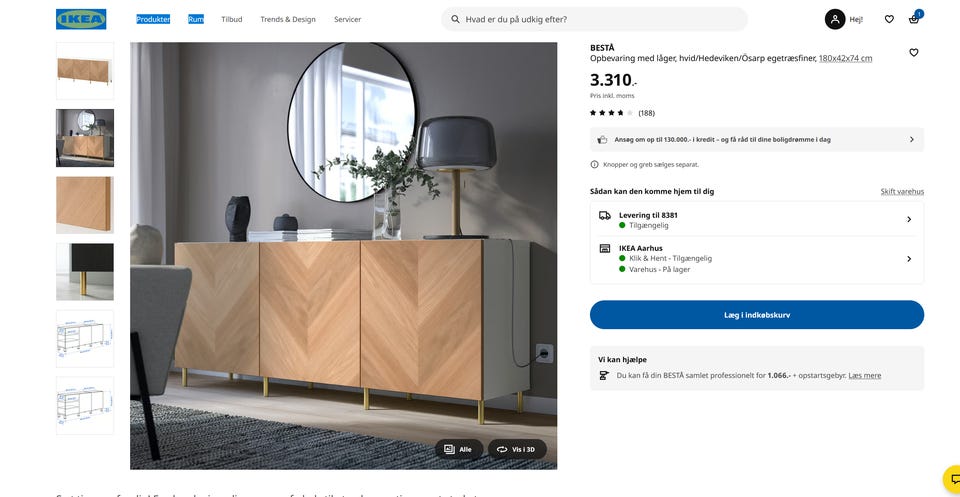Expand Levering til 8381 delivery option
Image resolution: width=960 pixels, height=497 pixels.
pyautogui.click(x=757, y=219)
